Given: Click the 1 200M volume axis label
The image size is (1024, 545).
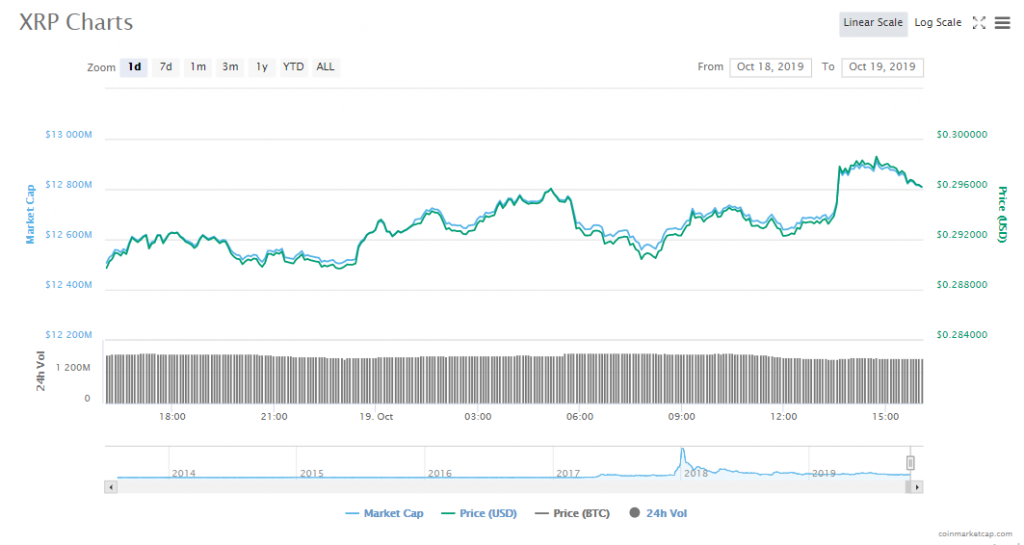Looking at the screenshot, I should coord(73,367).
